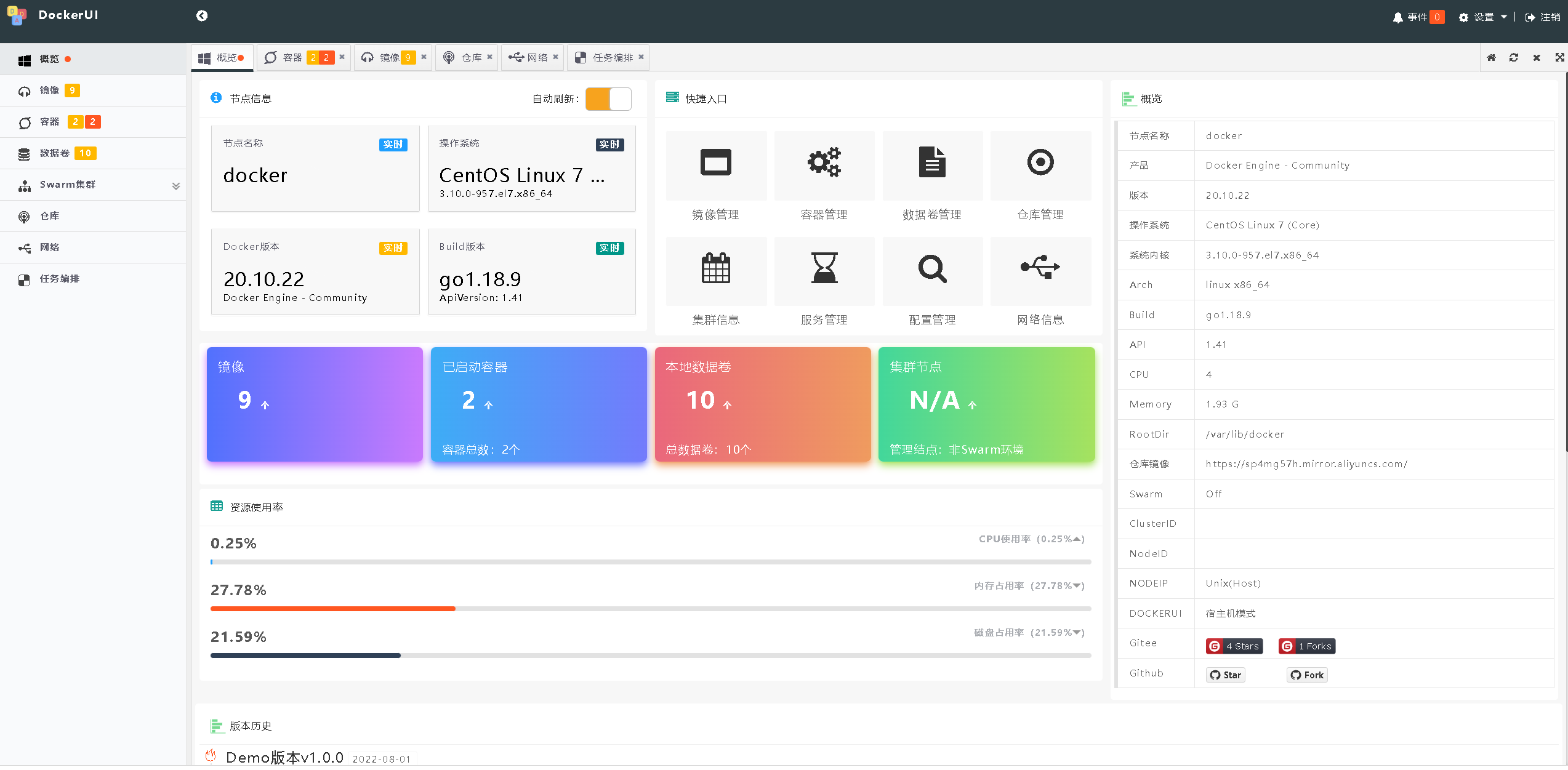Click the 数据卷管理 document icon
This screenshot has height=770, width=1568.
tap(932, 163)
